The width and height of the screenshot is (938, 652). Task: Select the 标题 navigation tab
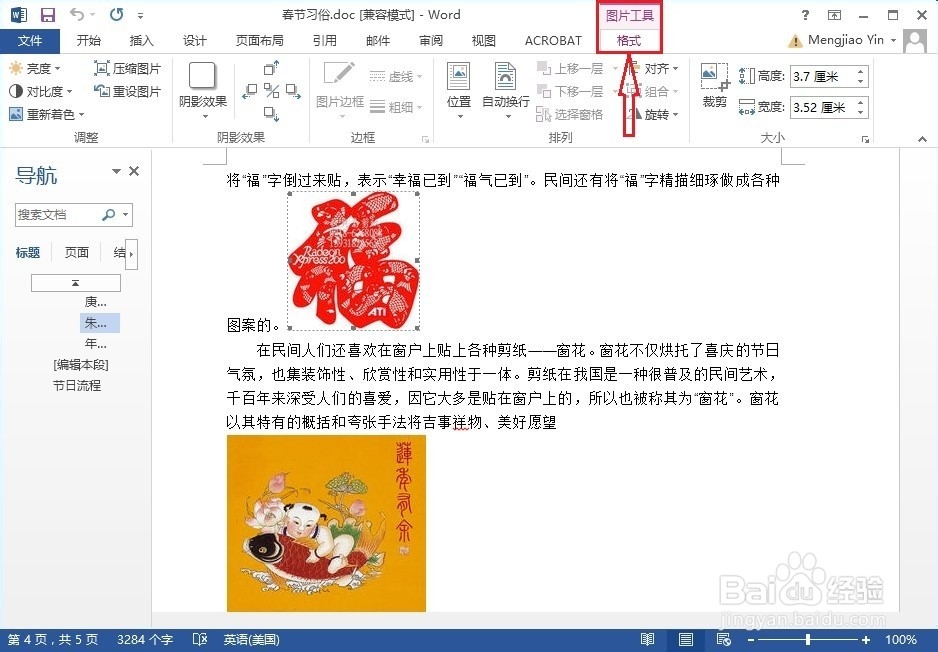click(x=28, y=252)
